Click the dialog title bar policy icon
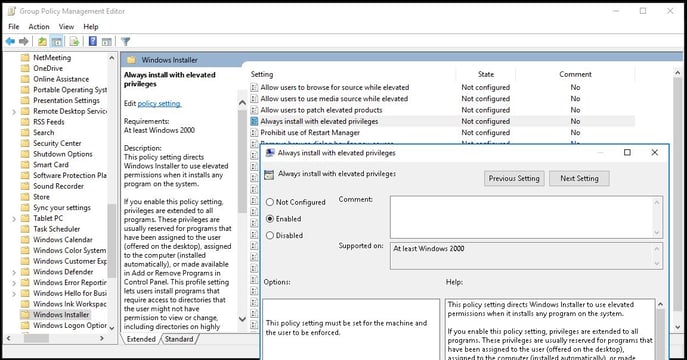This screenshot has width=687, height=360. pyautogui.click(x=270, y=153)
